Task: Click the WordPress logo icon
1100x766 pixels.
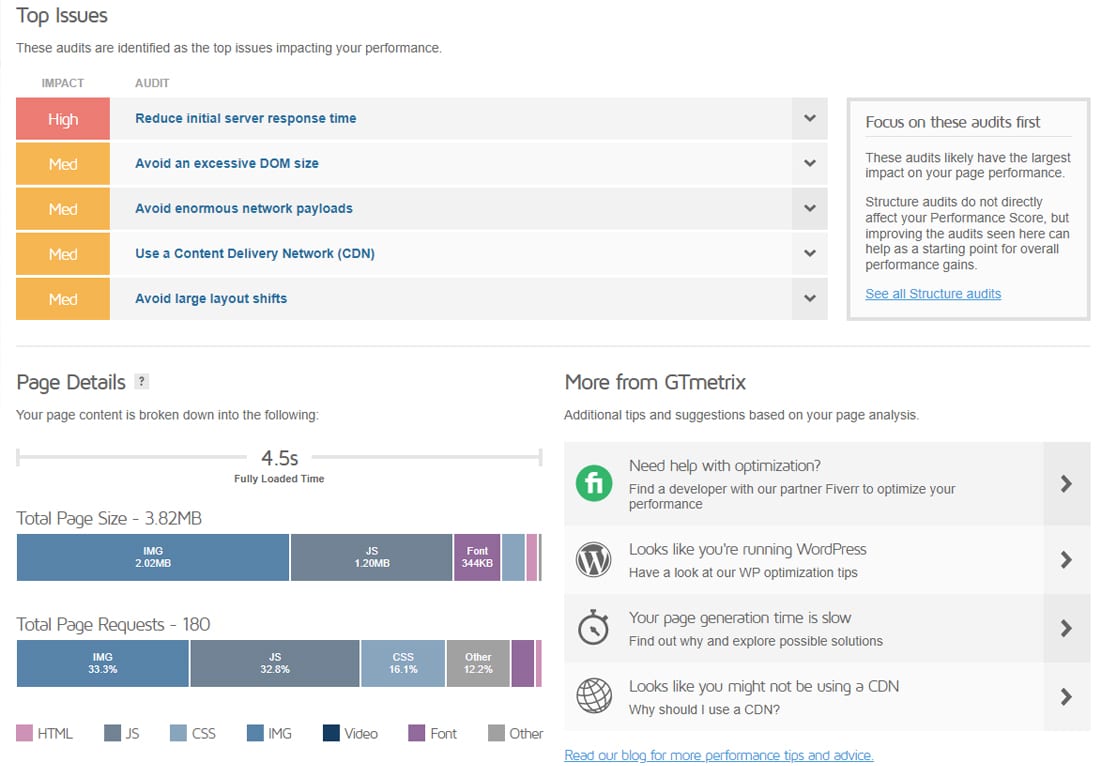Action: click(594, 560)
